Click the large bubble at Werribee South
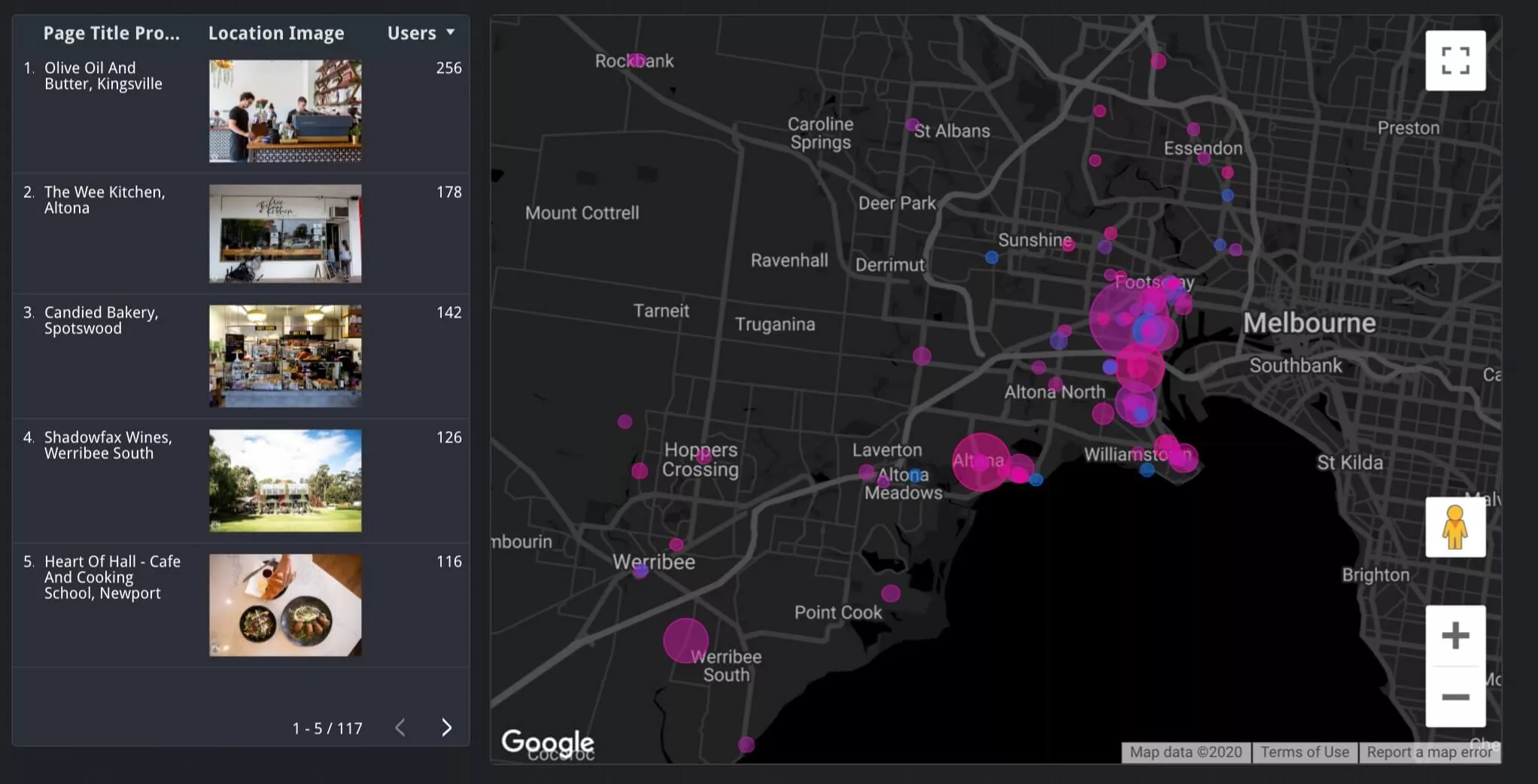Image resolution: width=1538 pixels, height=784 pixels. [x=685, y=640]
